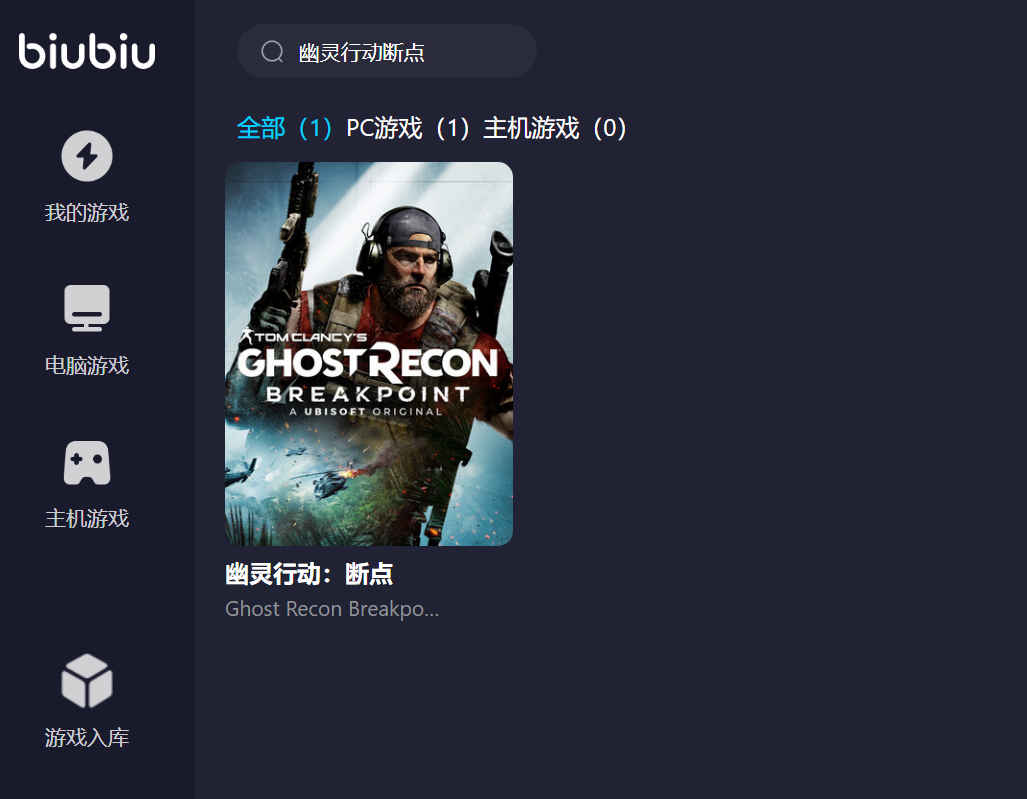This screenshot has height=799, width=1027.
Task: Select the PC games monitor icon
Action: [x=87, y=308]
